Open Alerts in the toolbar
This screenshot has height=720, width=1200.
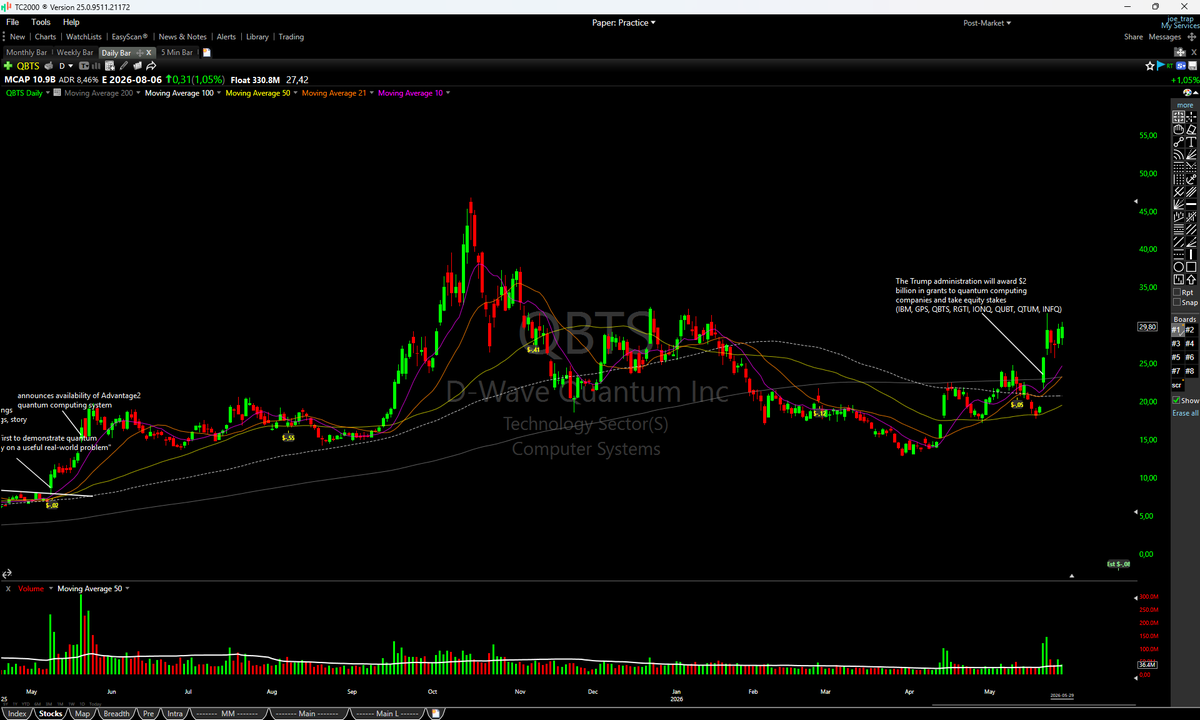point(226,37)
